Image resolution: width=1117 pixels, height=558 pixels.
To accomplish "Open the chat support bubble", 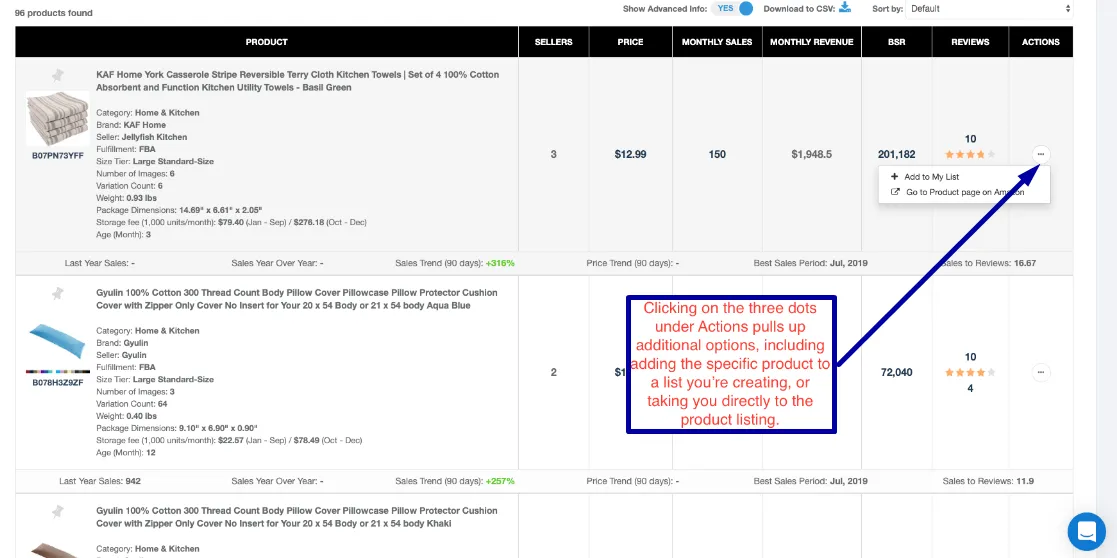I will [x=1086, y=532].
